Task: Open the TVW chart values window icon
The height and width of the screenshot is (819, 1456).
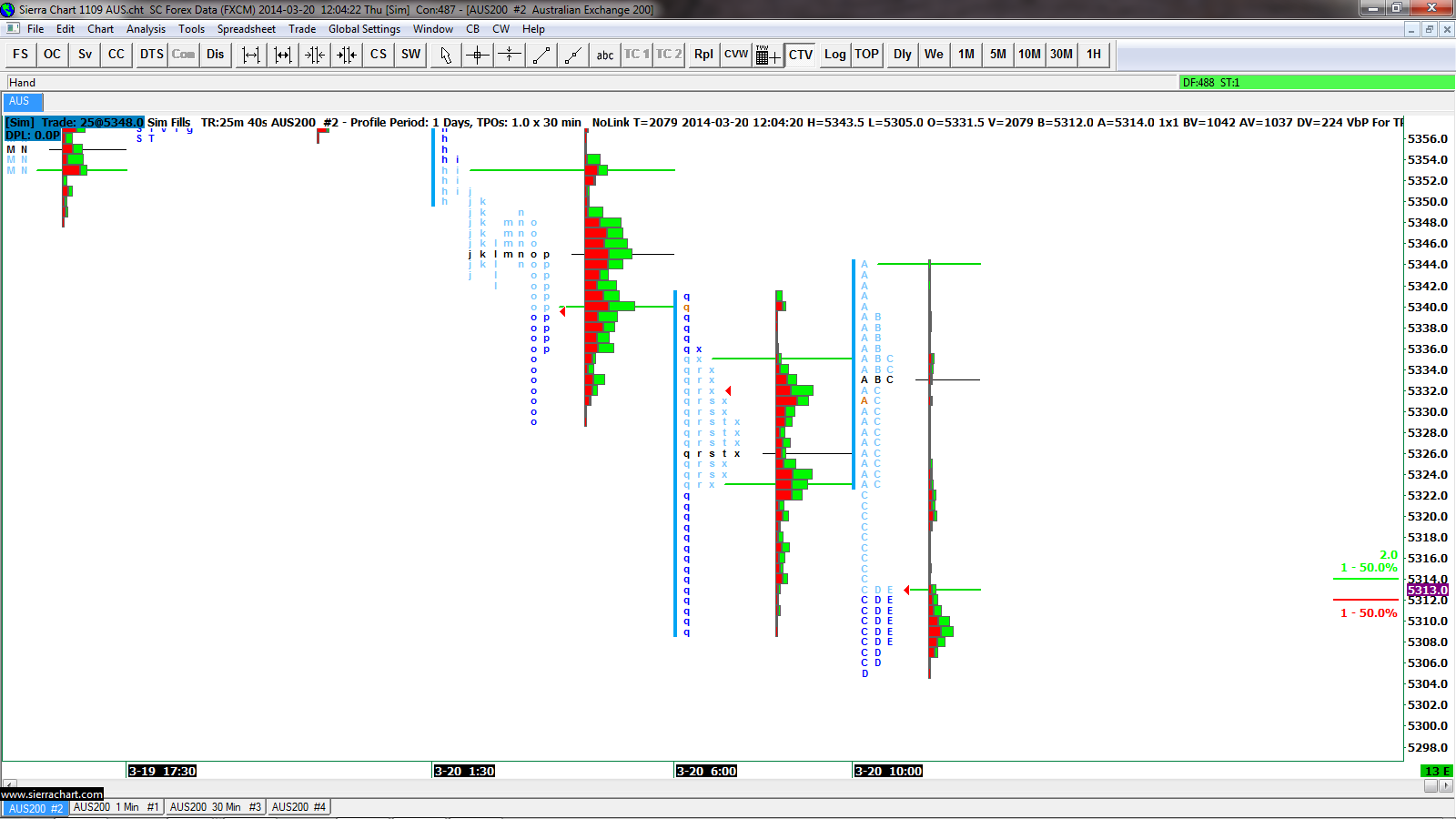Action: tap(767, 55)
